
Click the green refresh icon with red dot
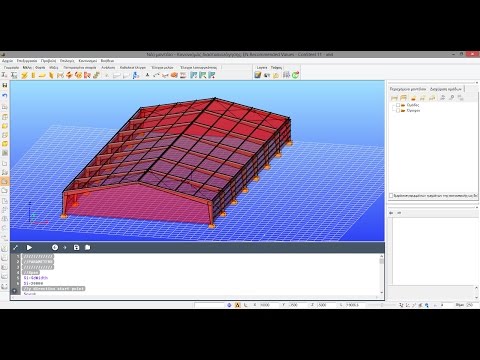point(295,75)
